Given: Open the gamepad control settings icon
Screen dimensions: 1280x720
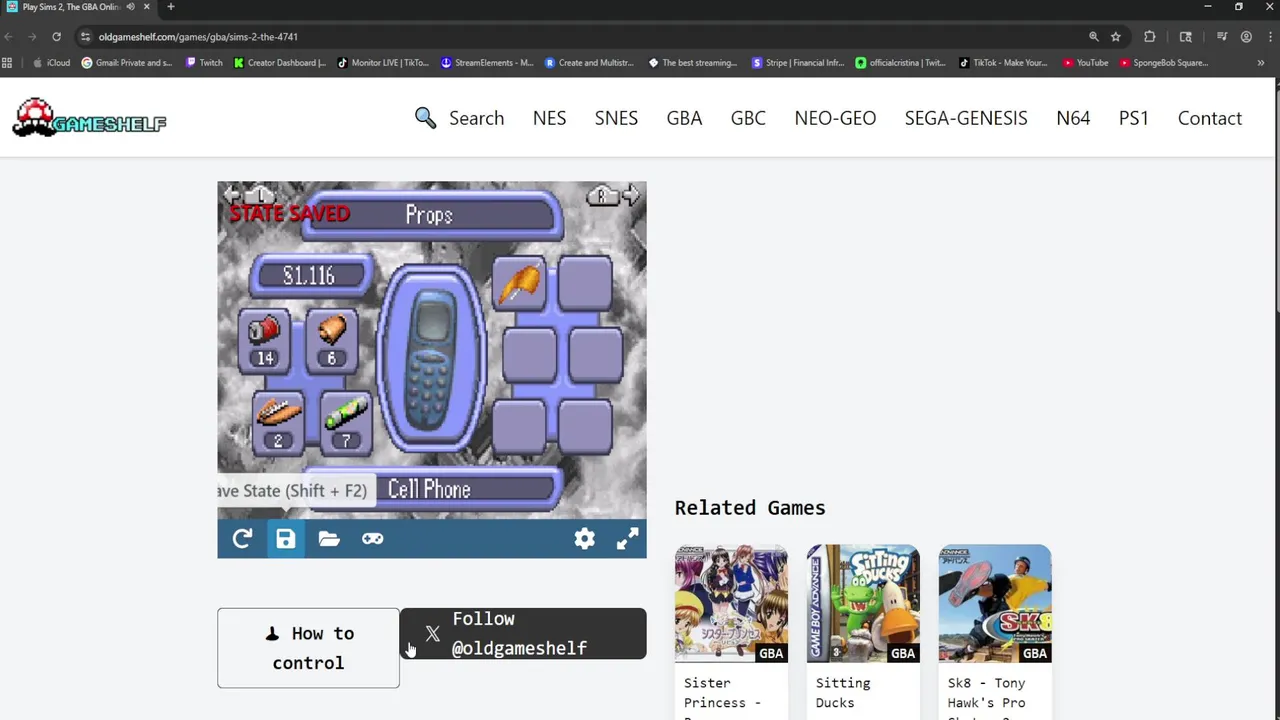Looking at the screenshot, I should point(372,539).
